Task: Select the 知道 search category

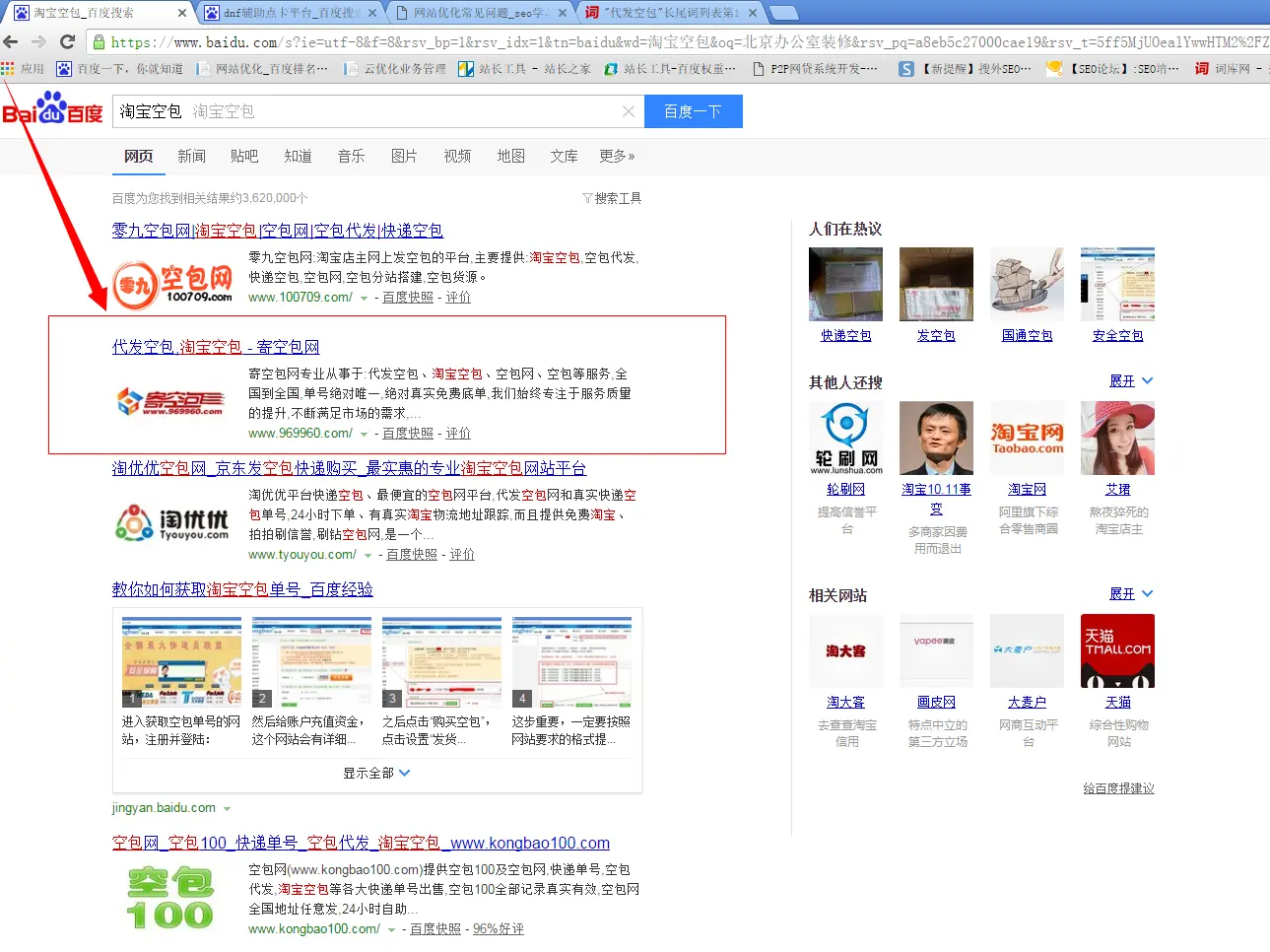Action: tap(298, 156)
